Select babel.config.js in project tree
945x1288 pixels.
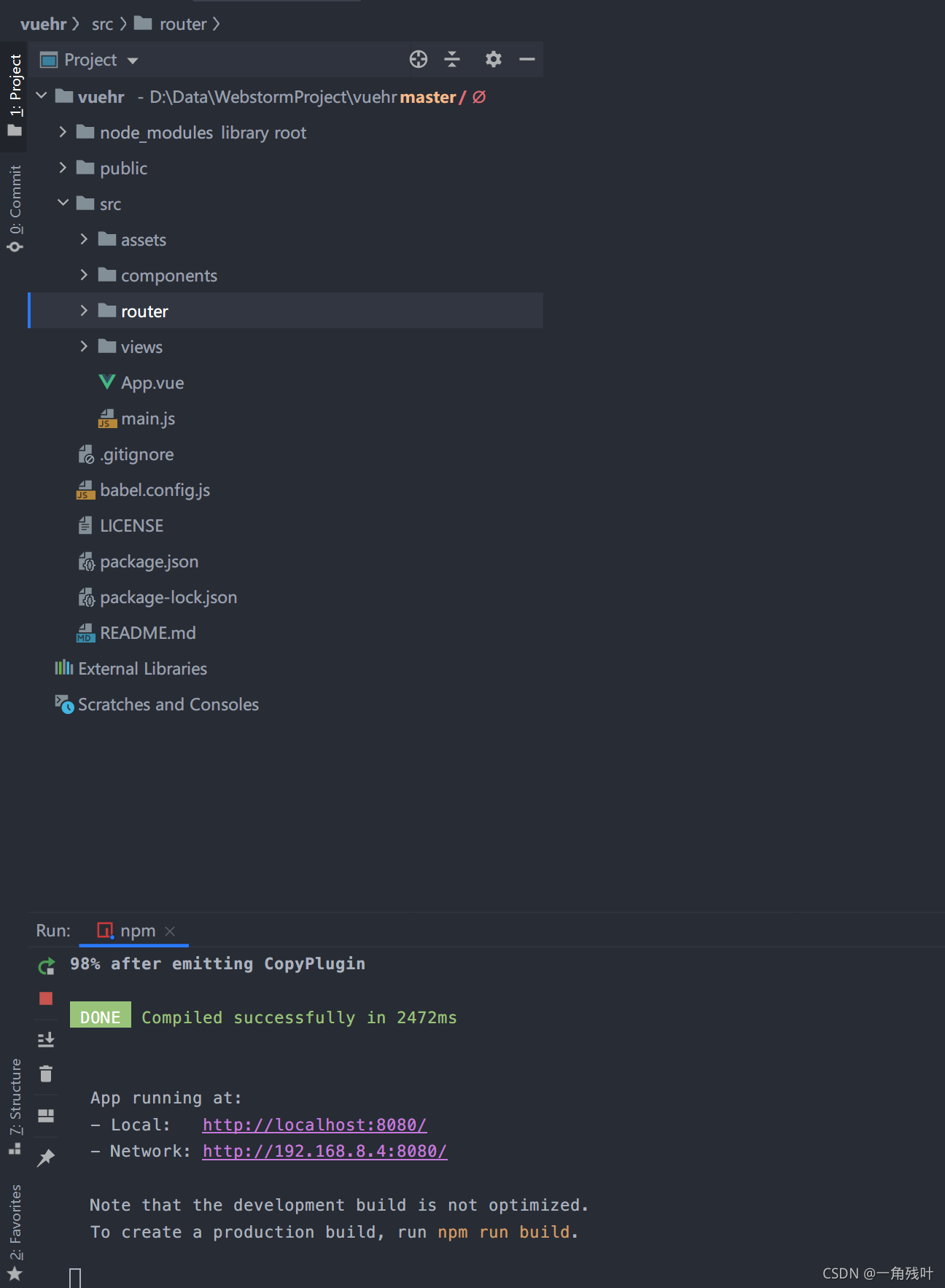[x=155, y=490]
